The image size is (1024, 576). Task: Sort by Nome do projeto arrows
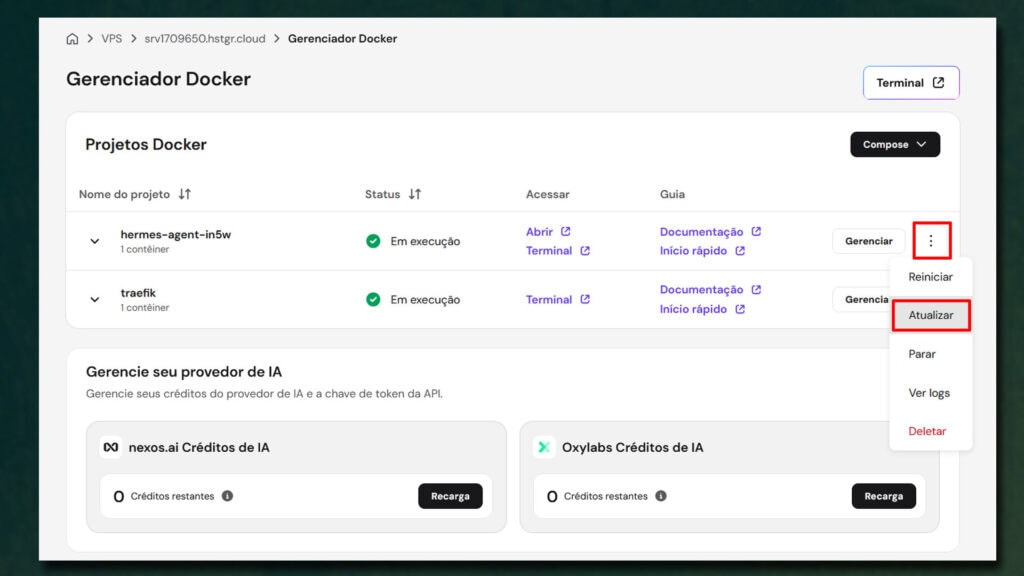[x=185, y=194]
